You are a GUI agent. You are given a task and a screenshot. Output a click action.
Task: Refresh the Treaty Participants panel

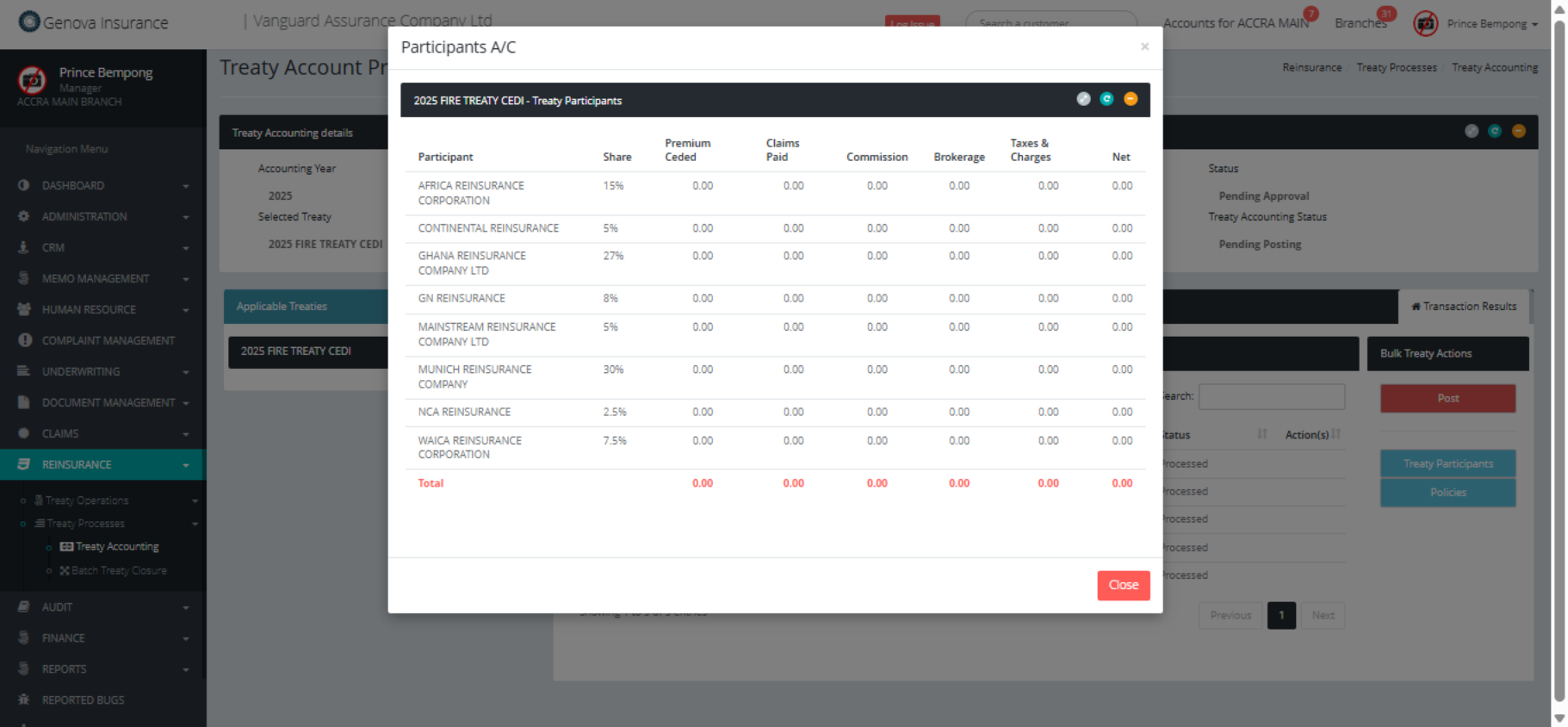pyautogui.click(x=1106, y=99)
